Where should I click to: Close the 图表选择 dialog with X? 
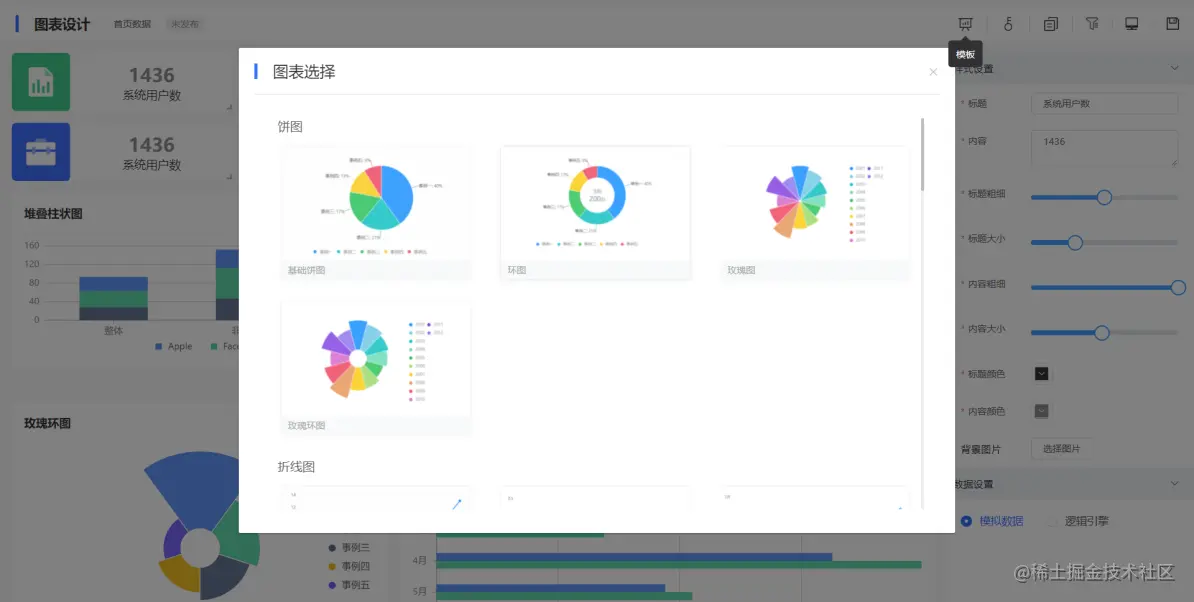click(x=933, y=72)
